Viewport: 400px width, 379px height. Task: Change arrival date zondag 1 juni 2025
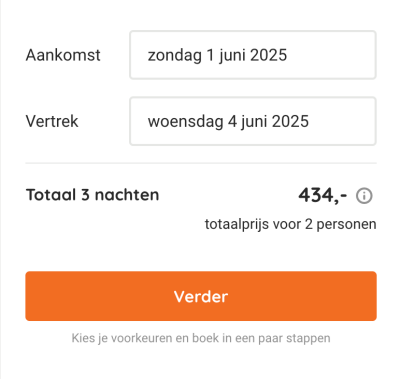(217, 55)
